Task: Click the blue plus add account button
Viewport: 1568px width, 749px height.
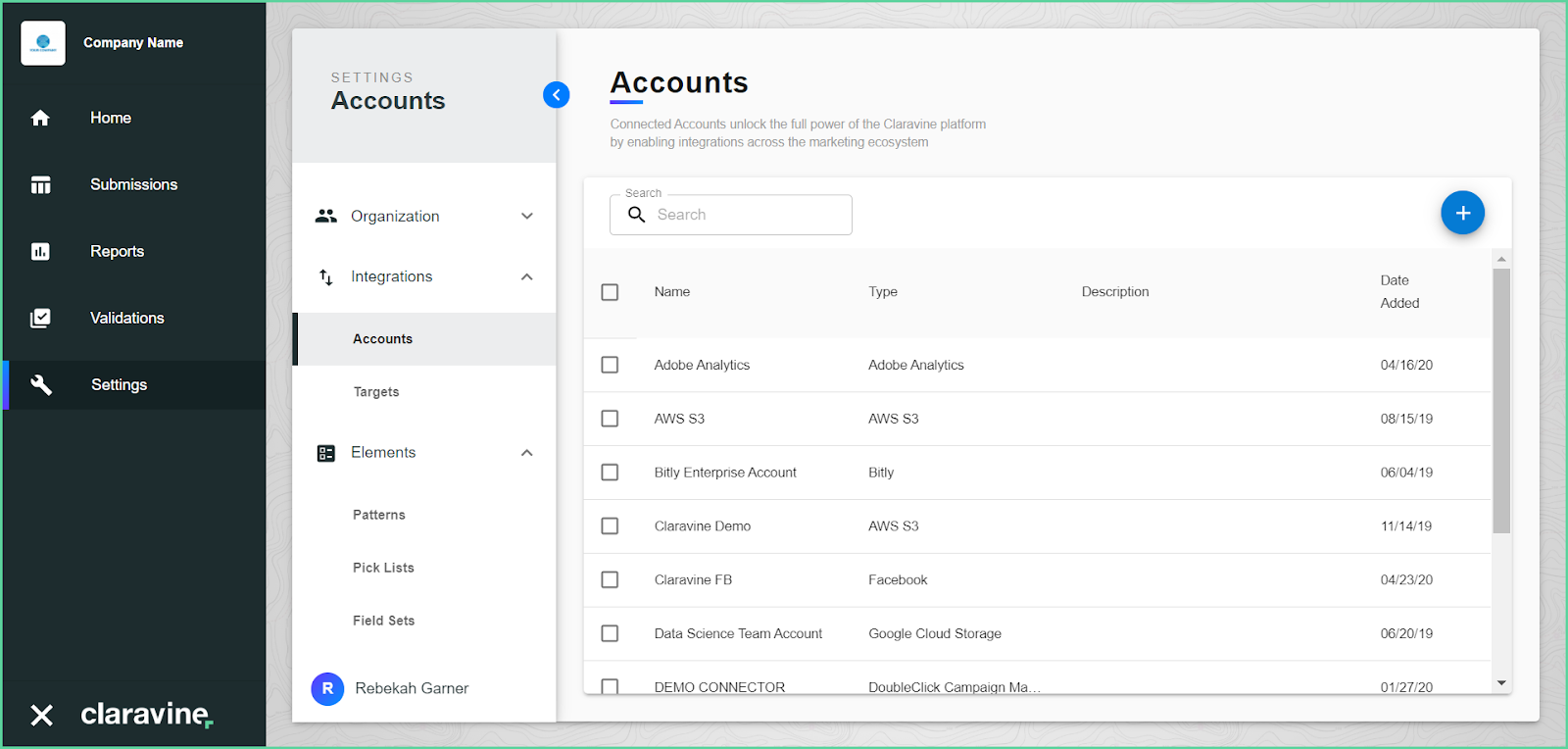Action: coord(1462,213)
